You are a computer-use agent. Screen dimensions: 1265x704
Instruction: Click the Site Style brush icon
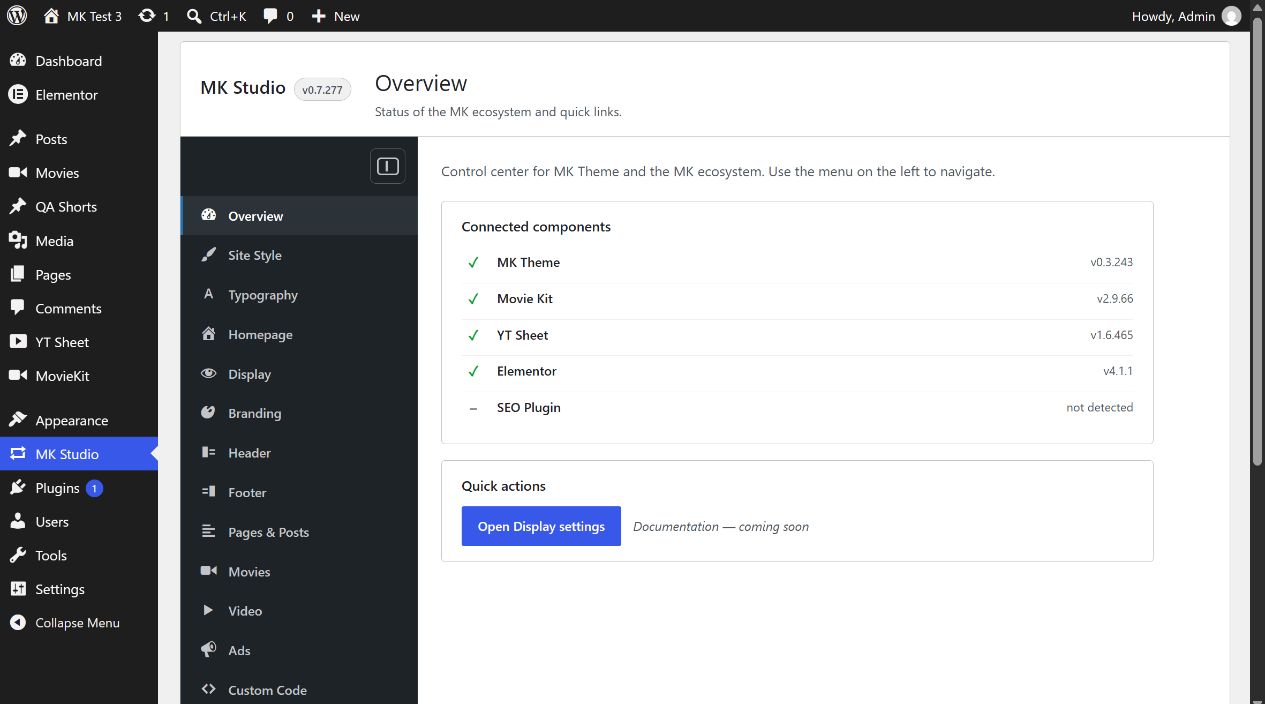[x=208, y=255]
